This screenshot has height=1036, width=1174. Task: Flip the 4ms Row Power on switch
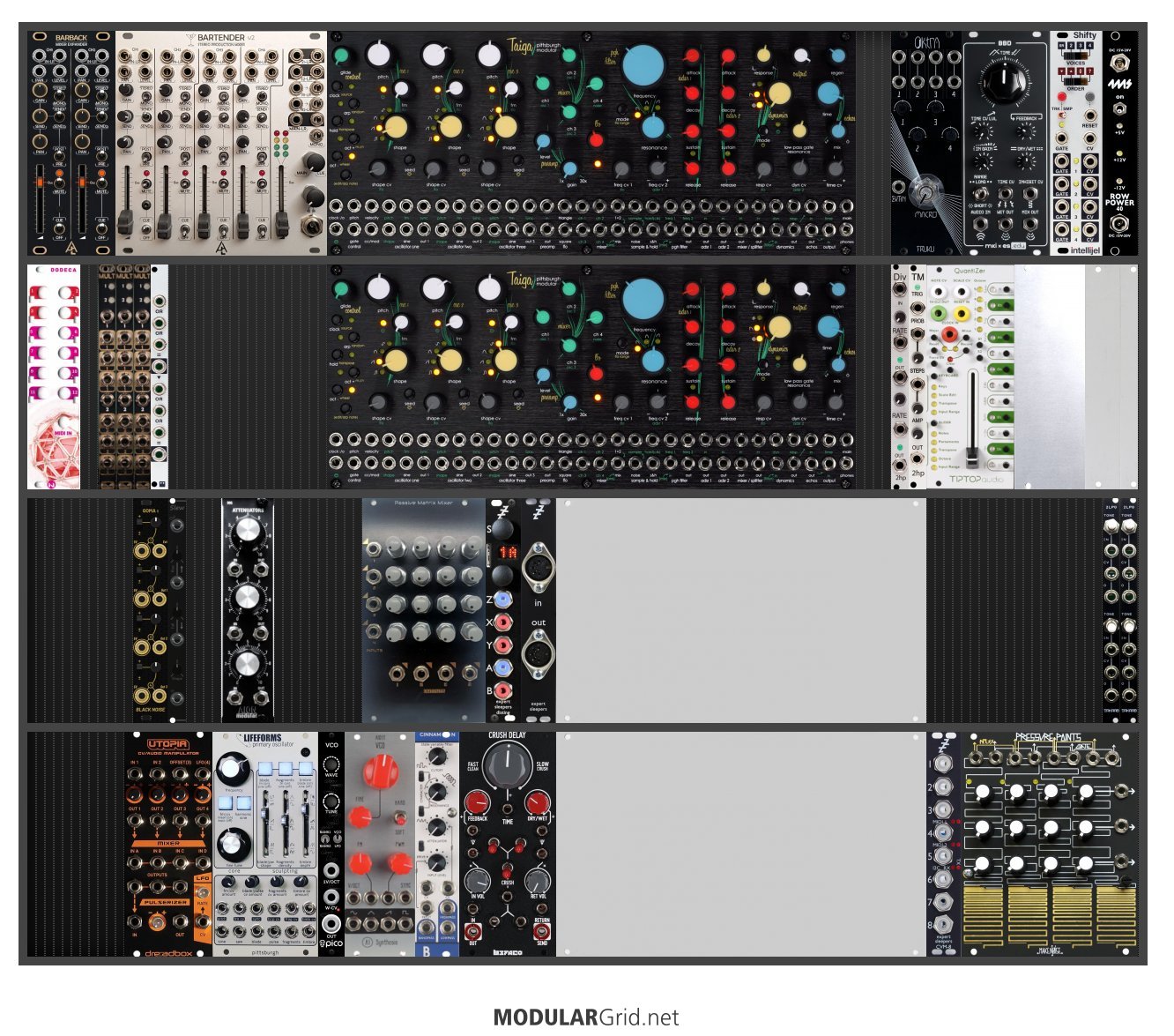point(1119,109)
